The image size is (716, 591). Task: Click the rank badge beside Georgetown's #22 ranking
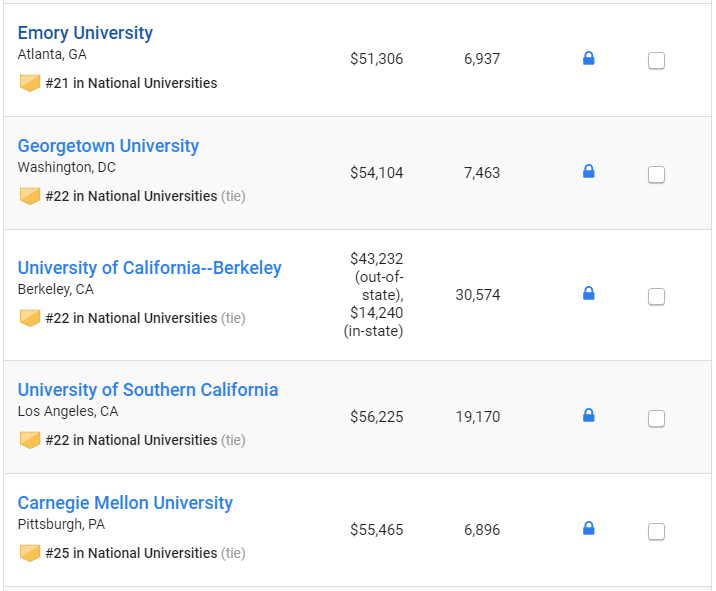pyautogui.click(x=30, y=196)
